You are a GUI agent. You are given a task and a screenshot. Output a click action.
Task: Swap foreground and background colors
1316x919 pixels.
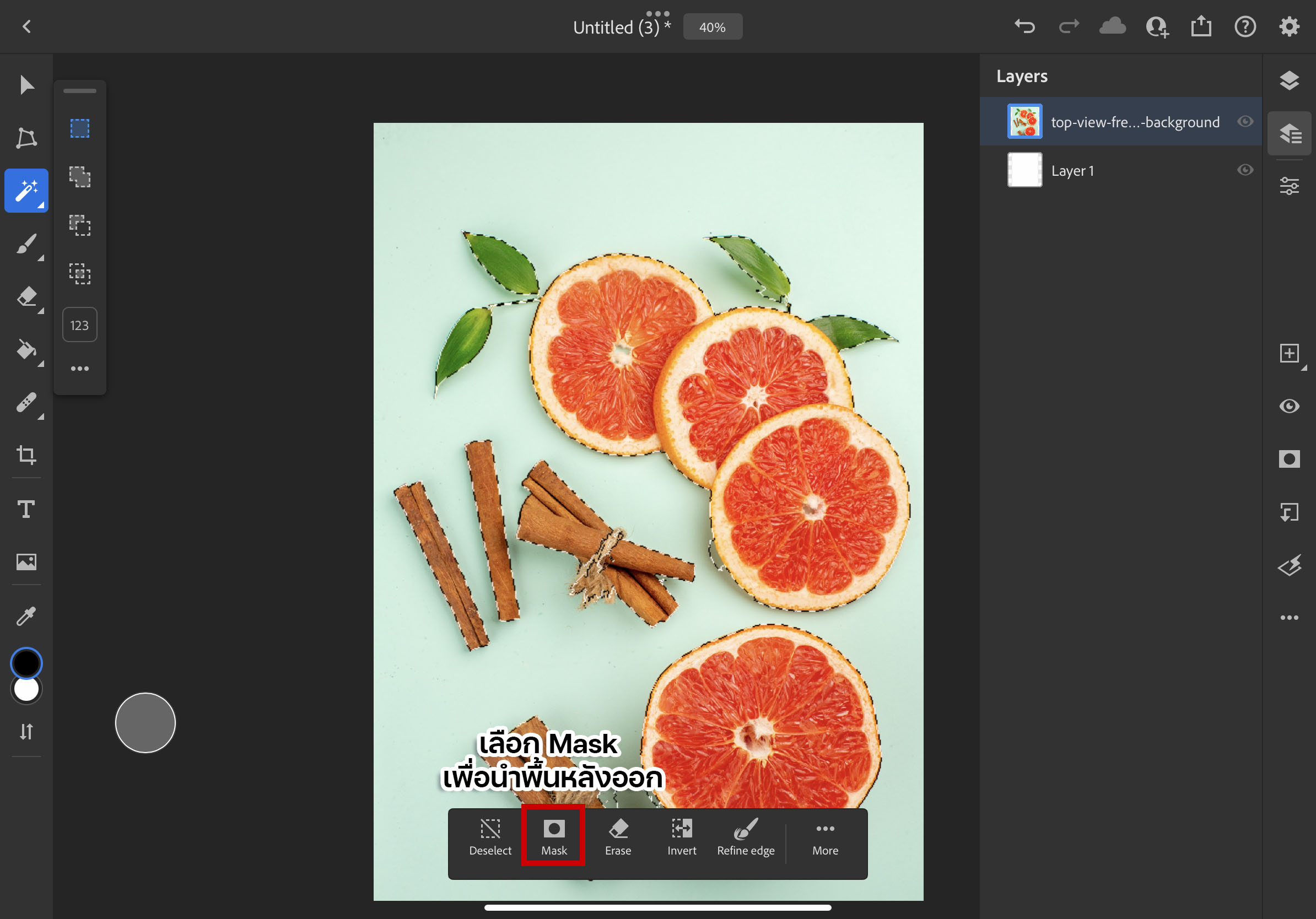pyautogui.click(x=26, y=732)
